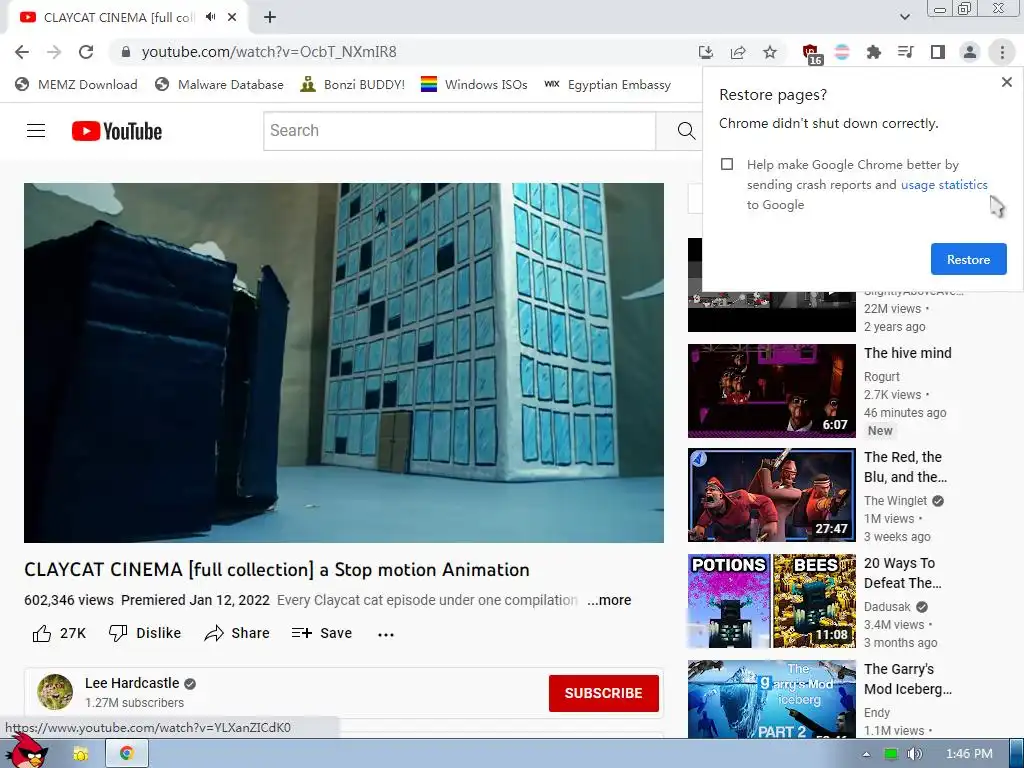
Task: Share the video
Action: point(237,633)
